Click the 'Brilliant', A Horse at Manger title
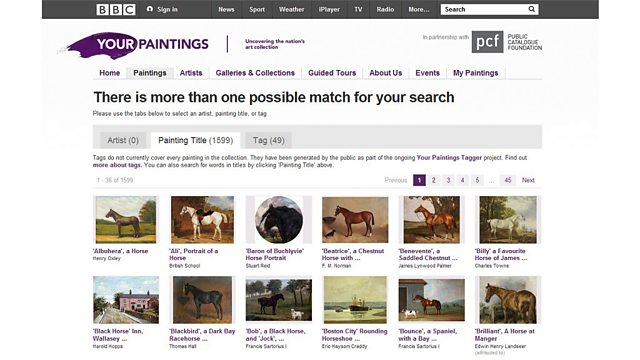The image size is (640, 360). (x=504, y=335)
